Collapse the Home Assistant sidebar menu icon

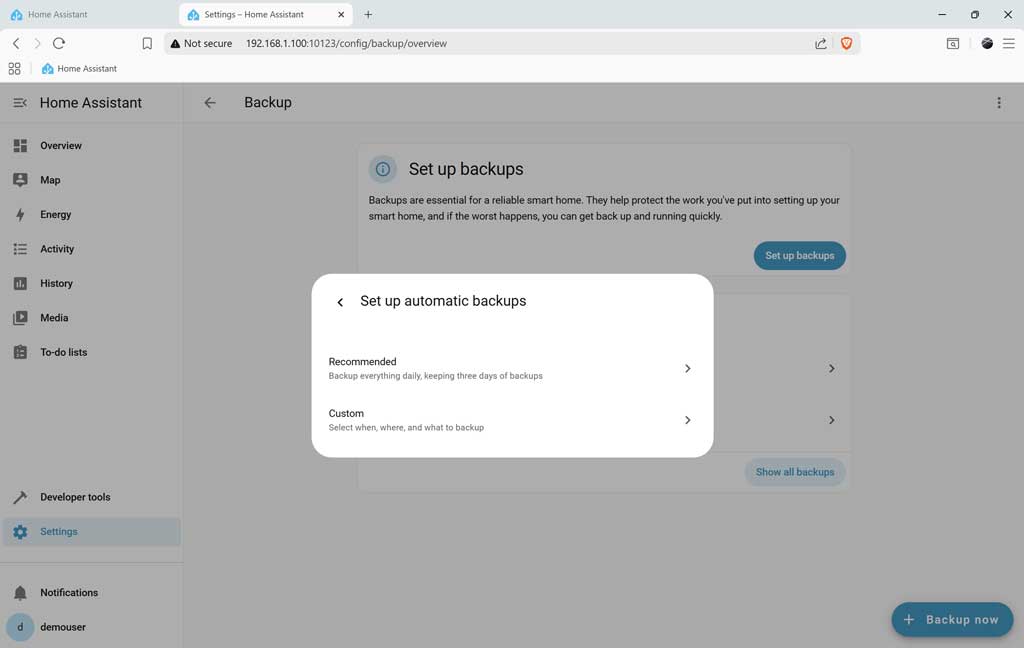[x=20, y=103]
